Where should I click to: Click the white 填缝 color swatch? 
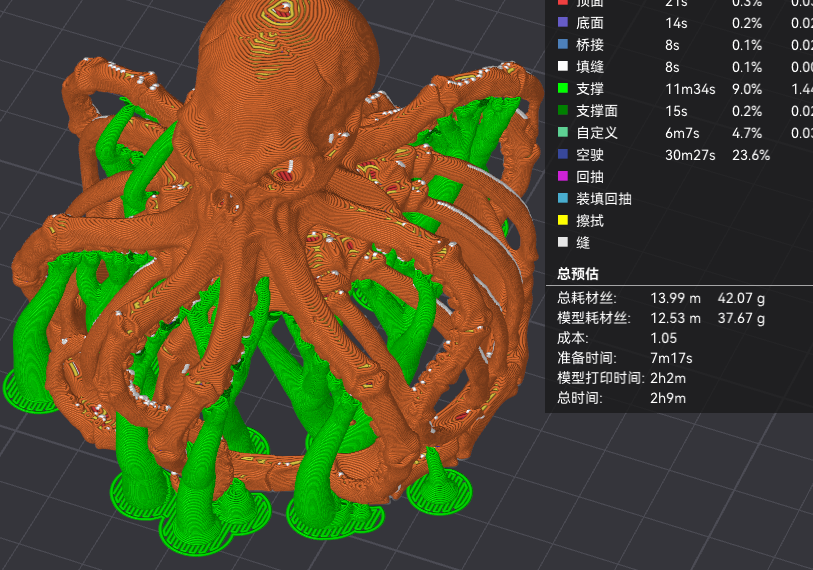click(563, 66)
